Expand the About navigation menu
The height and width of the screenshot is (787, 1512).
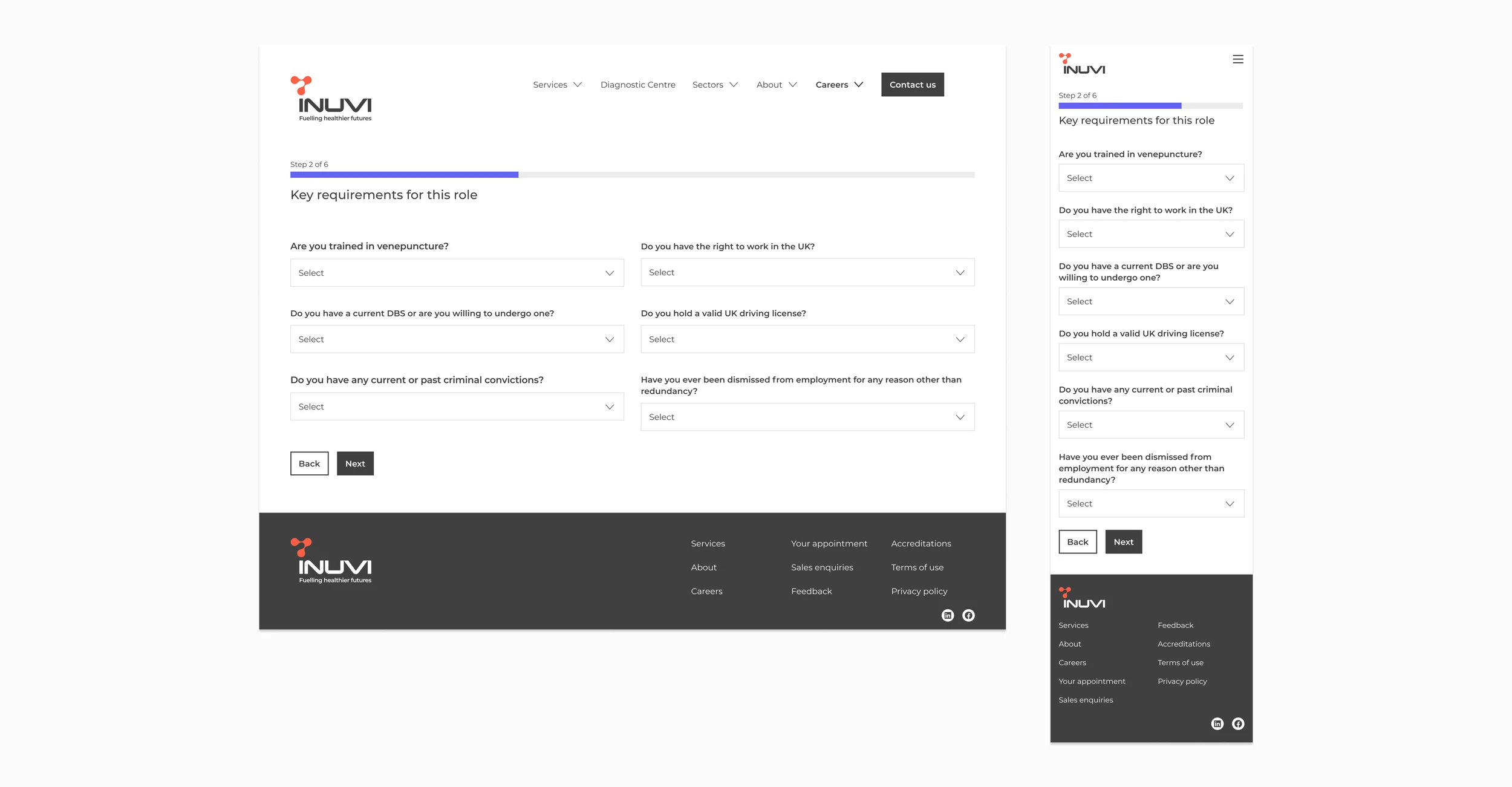pos(777,85)
